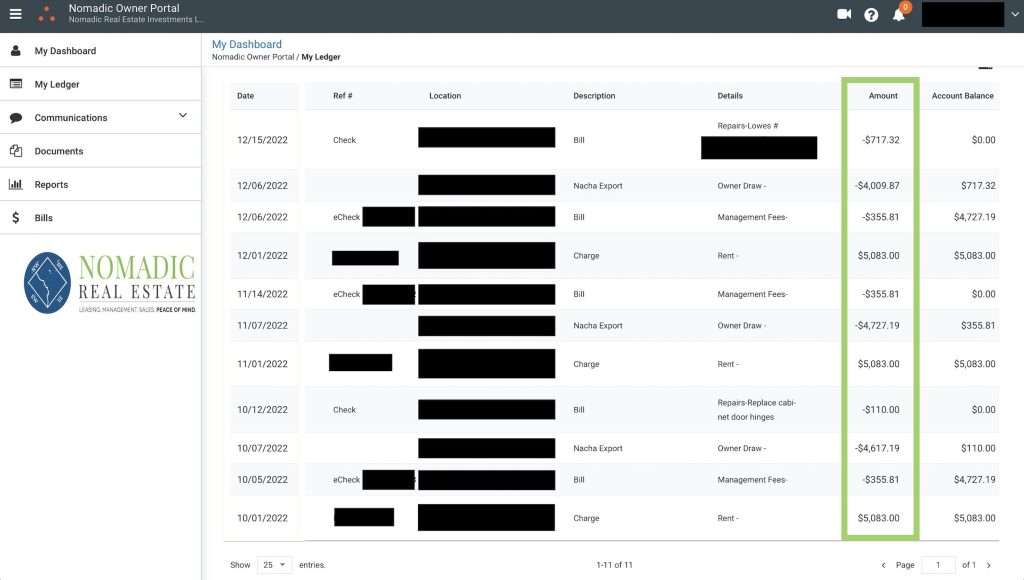Sort by the Amount column header

pyautogui.click(x=883, y=96)
